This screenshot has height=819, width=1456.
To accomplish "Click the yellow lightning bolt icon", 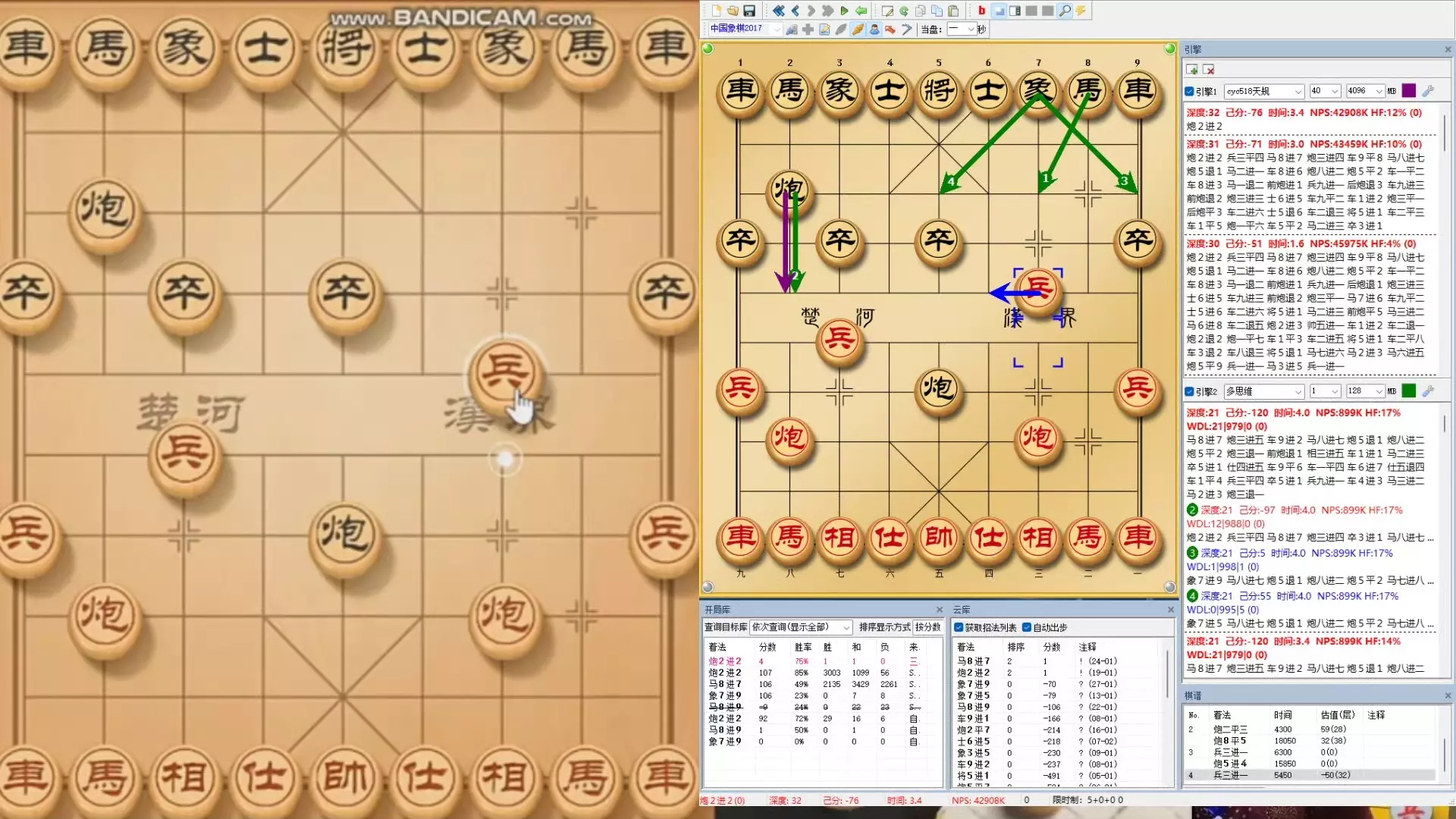I will [x=1081, y=11].
